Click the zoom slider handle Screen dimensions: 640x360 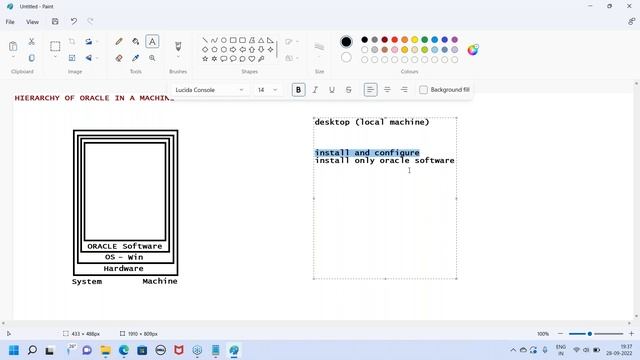[x=590, y=333]
